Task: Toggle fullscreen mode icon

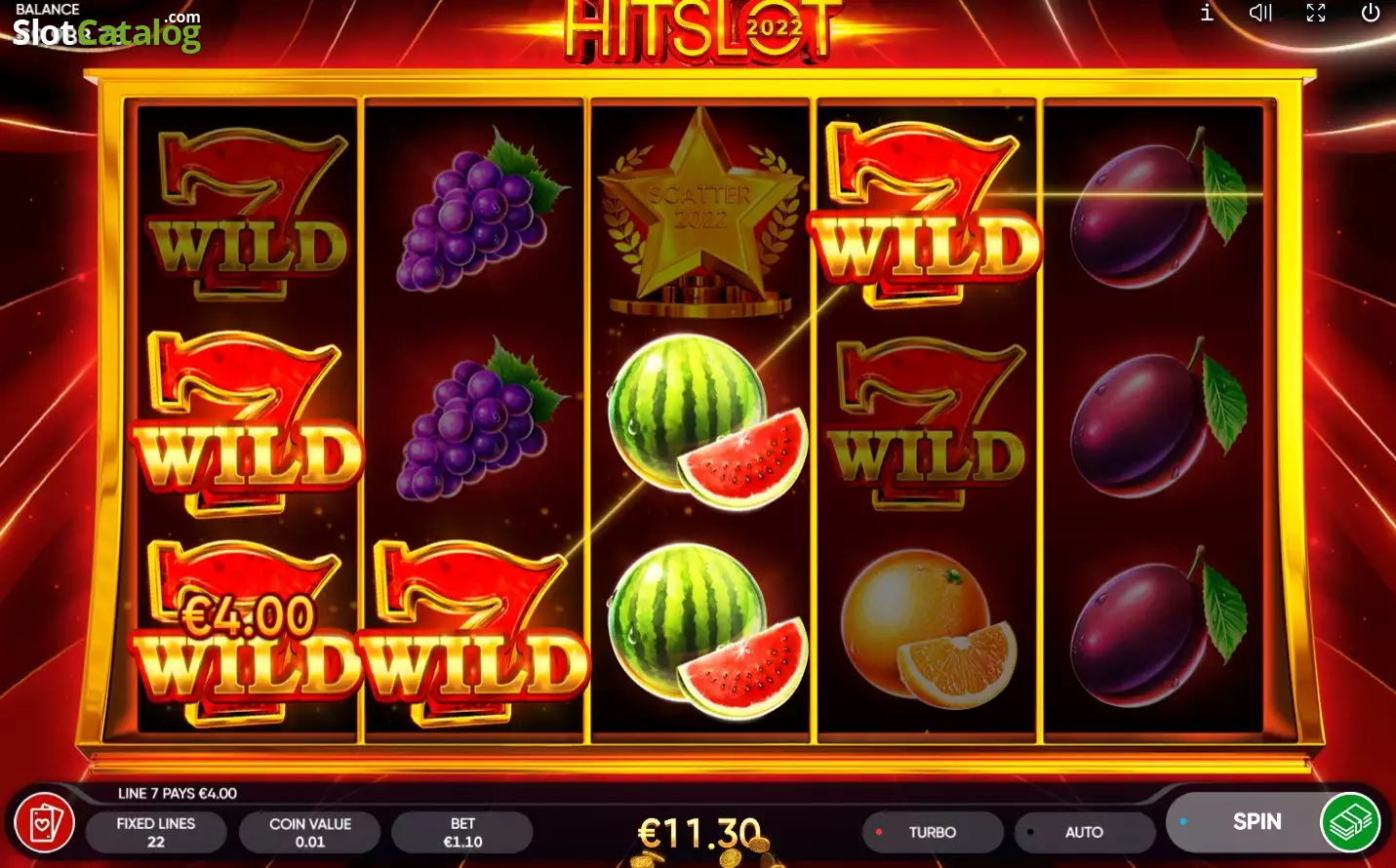Action: pyautogui.click(x=1316, y=13)
